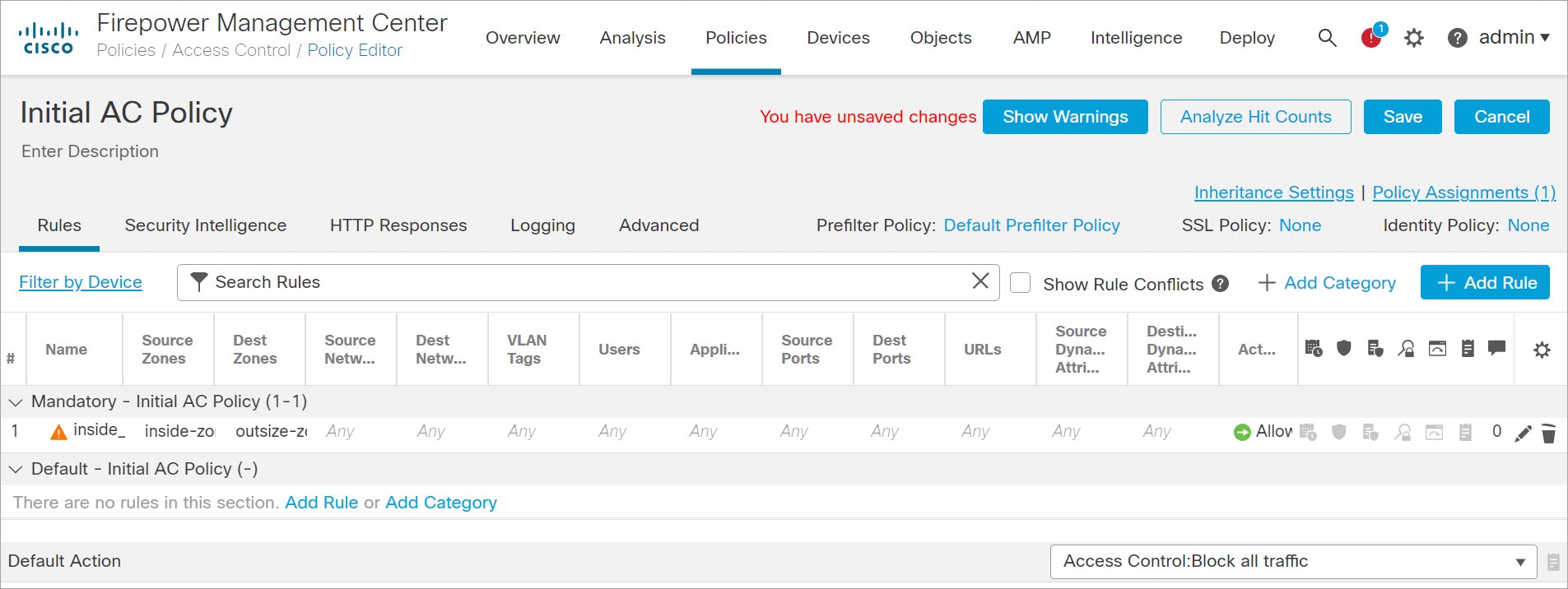Open the admin user menu
Screen dimensions: 1568x589
pos(1514,38)
